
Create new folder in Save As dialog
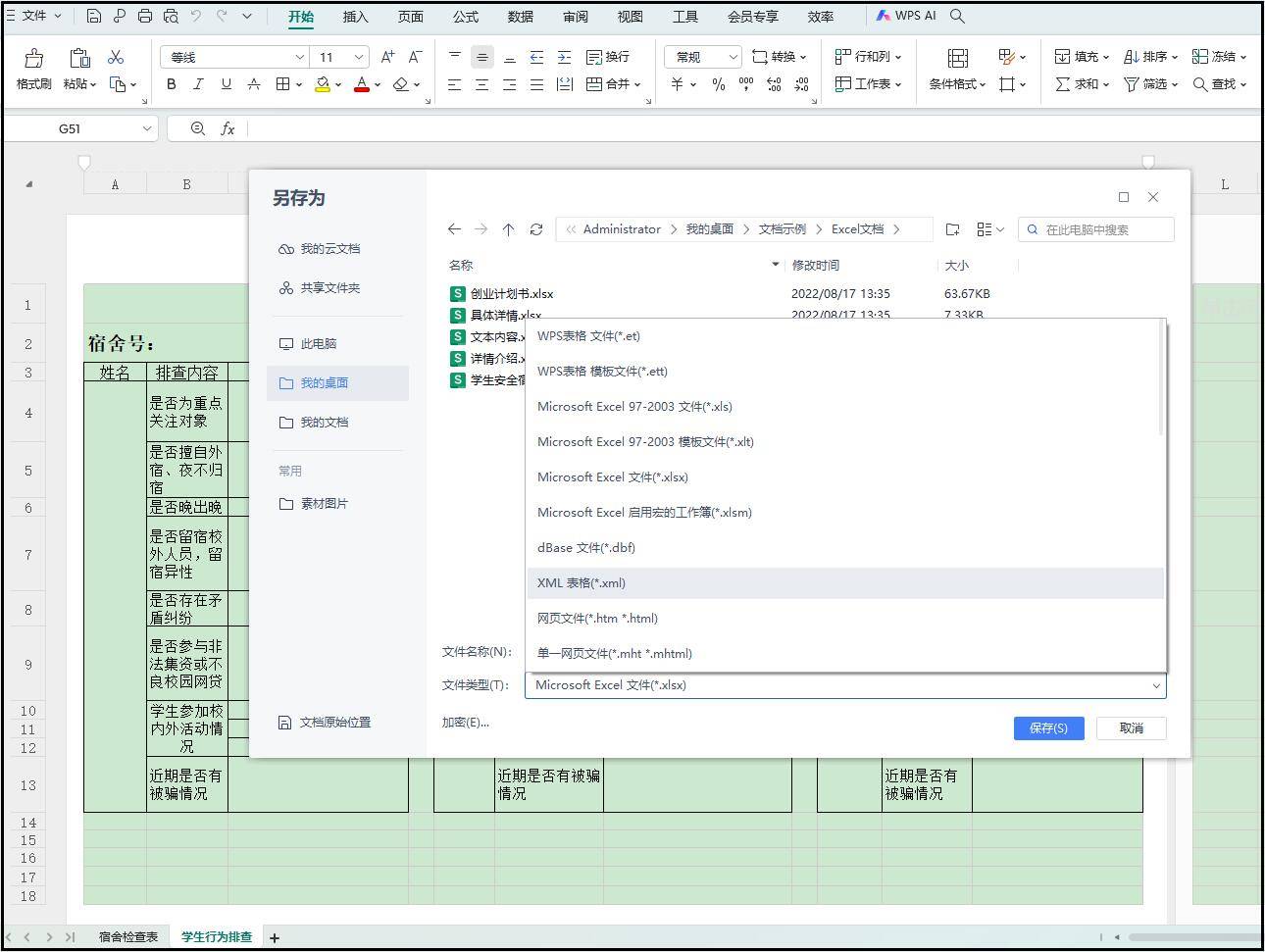[952, 229]
